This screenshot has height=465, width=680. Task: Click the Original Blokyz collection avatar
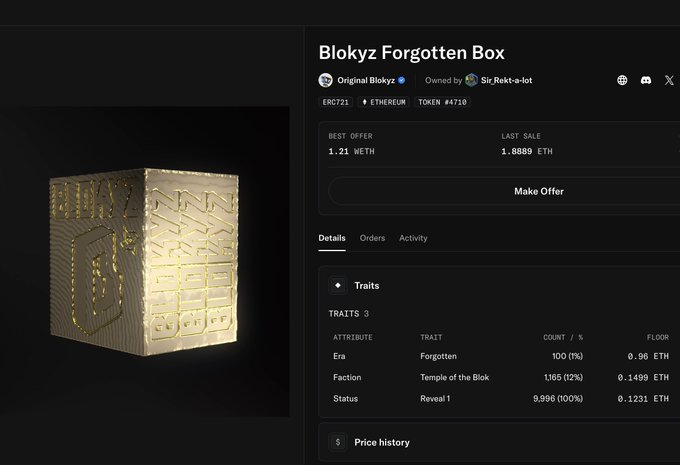pyautogui.click(x=325, y=80)
